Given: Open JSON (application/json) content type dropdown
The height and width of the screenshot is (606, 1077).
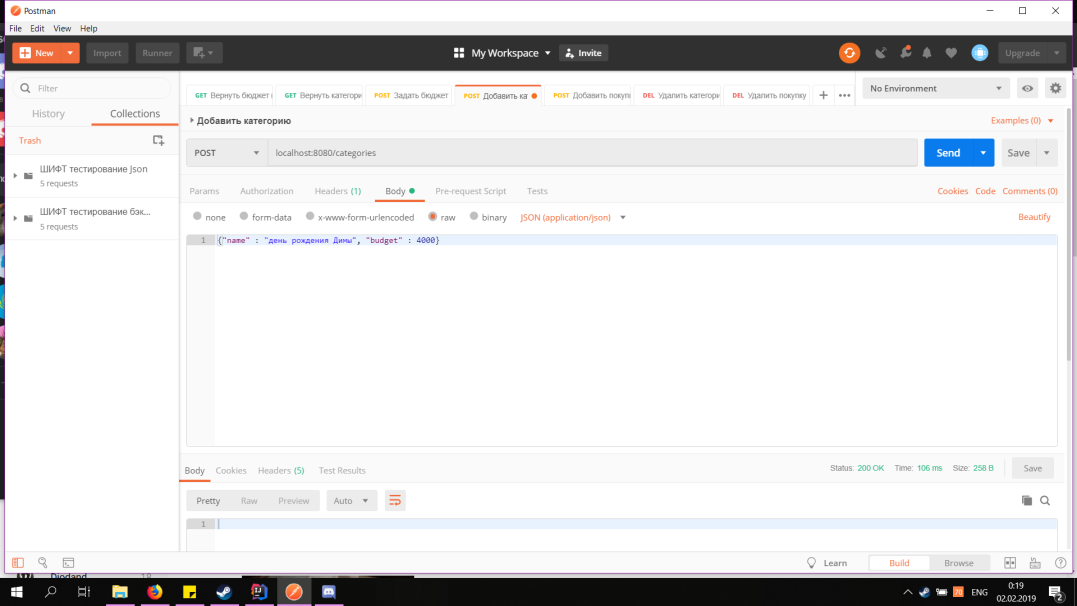Looking at the screenshot, I should (x=573, y=217).
